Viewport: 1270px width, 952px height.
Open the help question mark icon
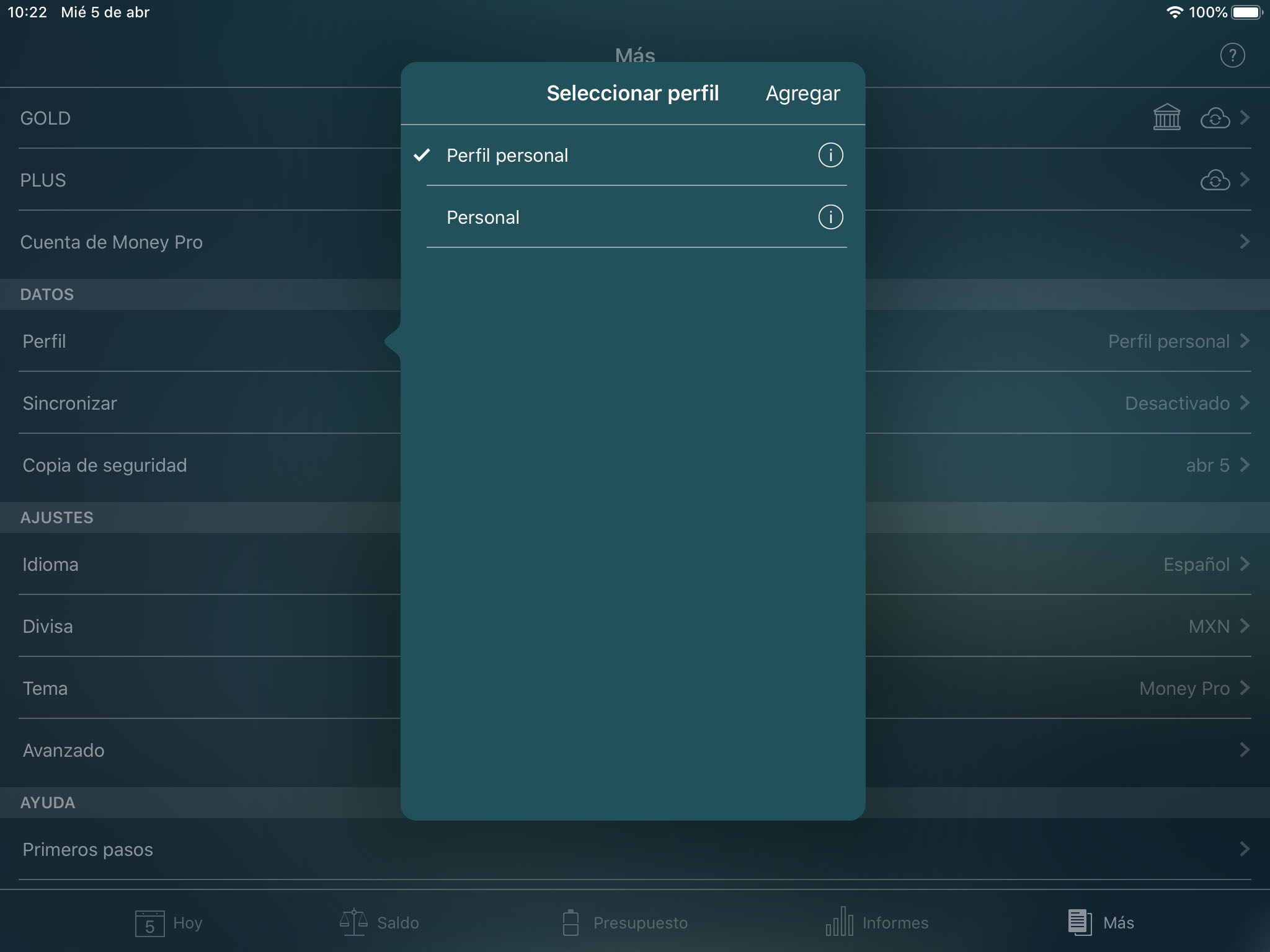[x=1232, y=55]
